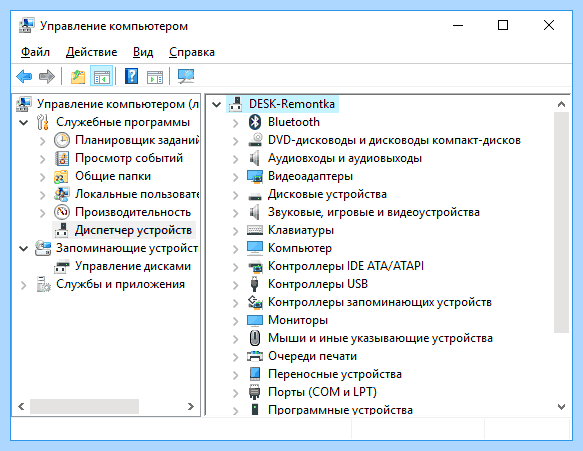This screenshot has height=451, width=583.
Task: Maximize the Управление компьютером window
Action: [503, 25]
